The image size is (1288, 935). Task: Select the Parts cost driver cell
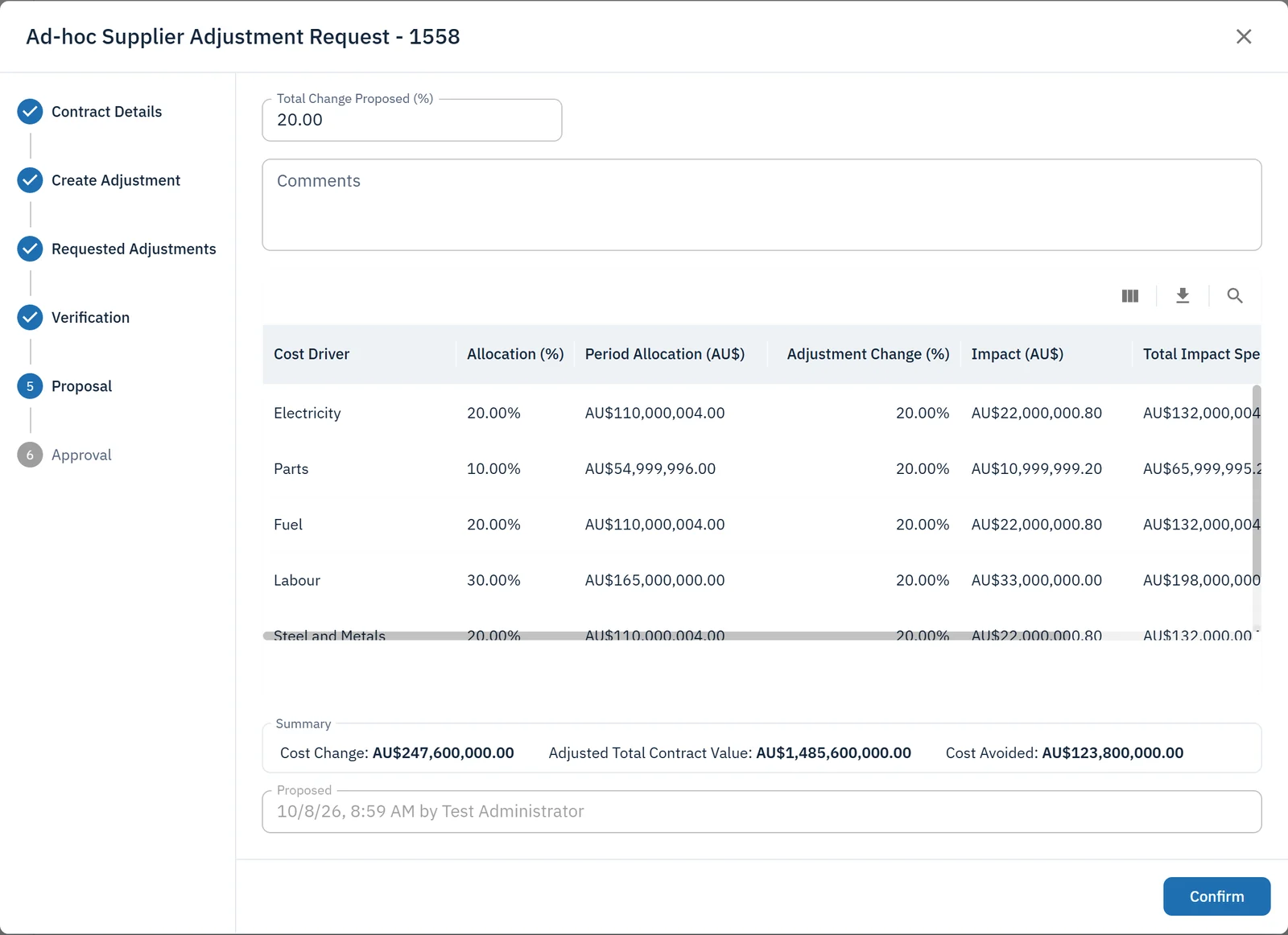coord(291,468)
